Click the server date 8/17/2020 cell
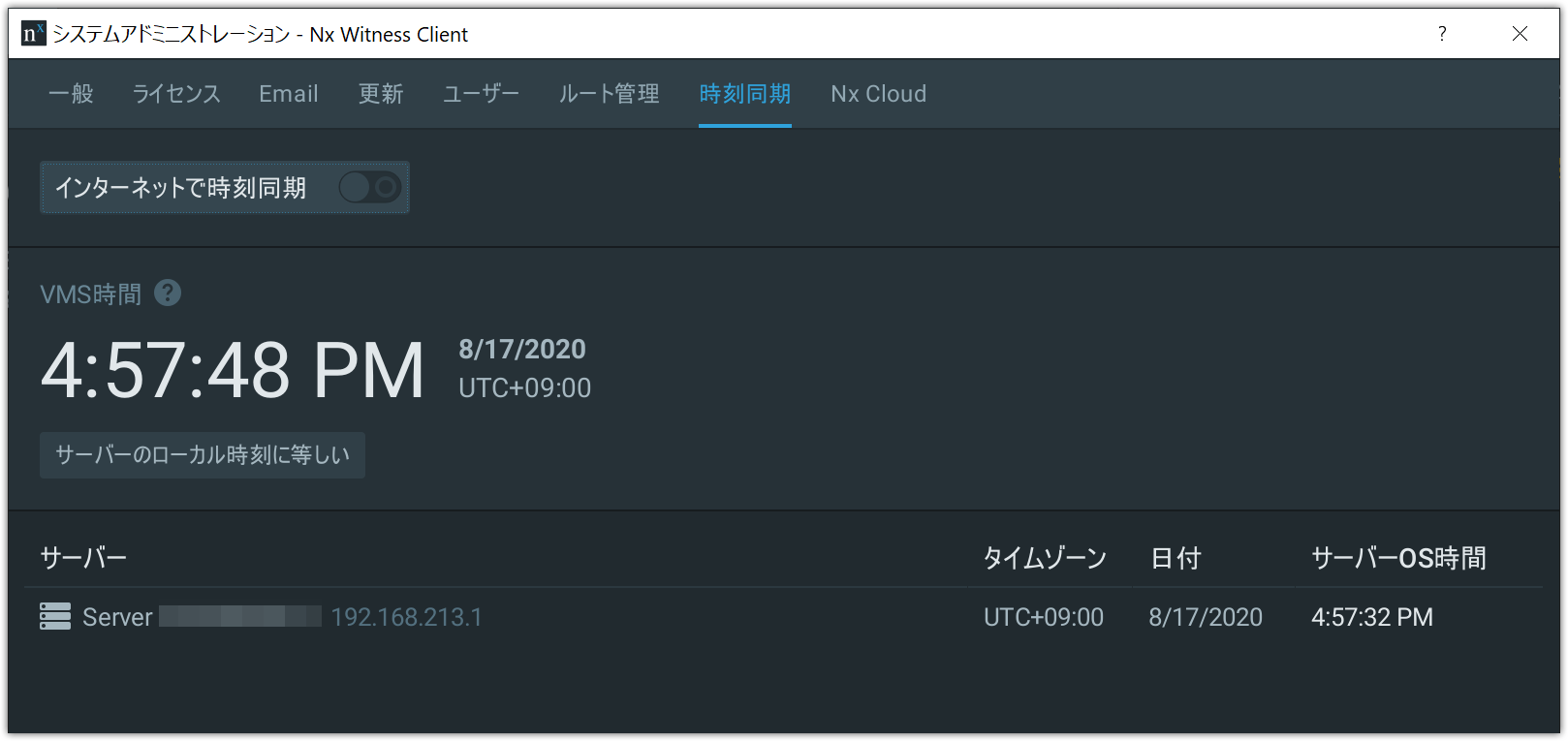The height and width of the screenshot is (741, 1568). [1206, 617]
